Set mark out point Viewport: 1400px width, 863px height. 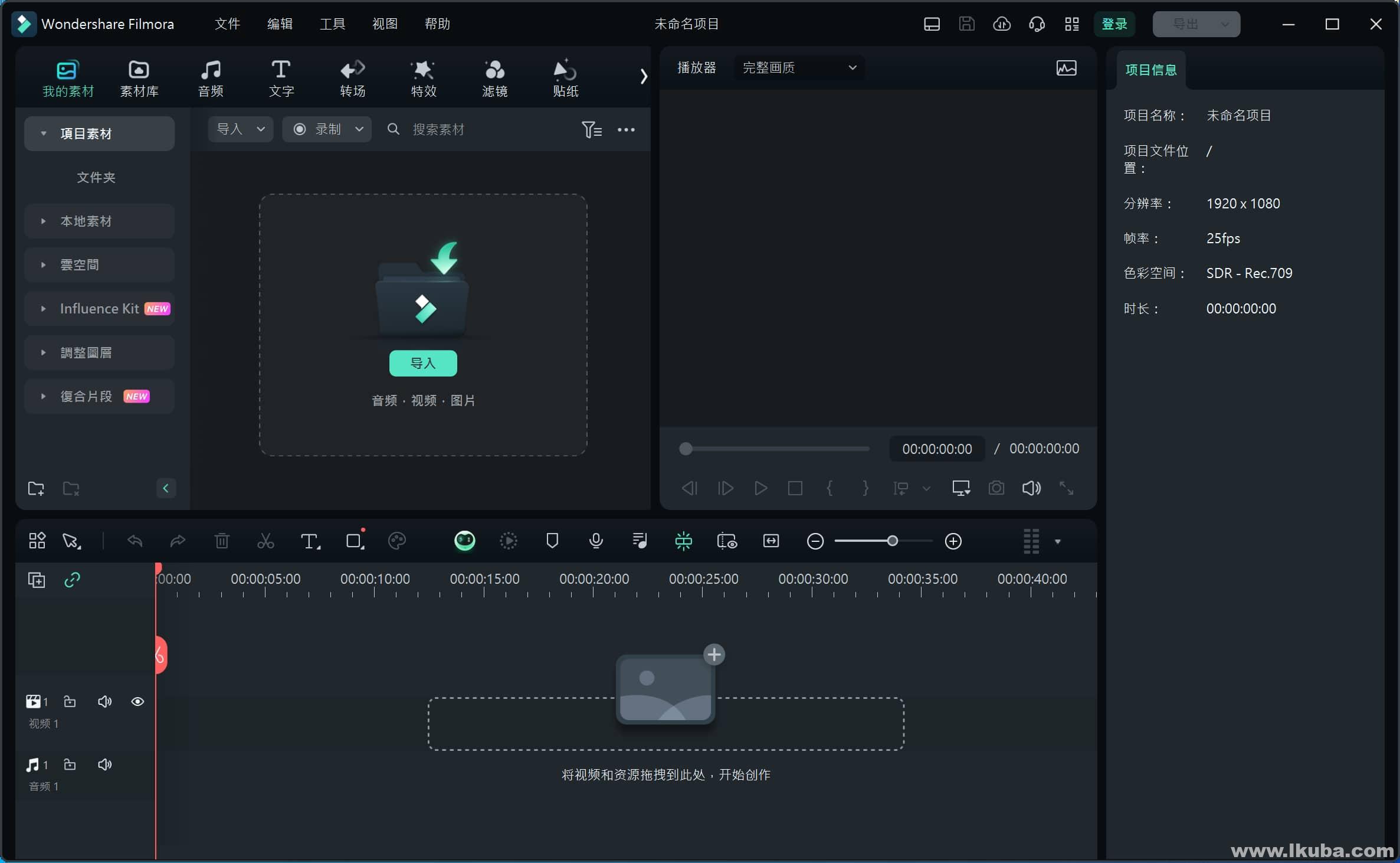pyautogui.click(x=865, y=488)
